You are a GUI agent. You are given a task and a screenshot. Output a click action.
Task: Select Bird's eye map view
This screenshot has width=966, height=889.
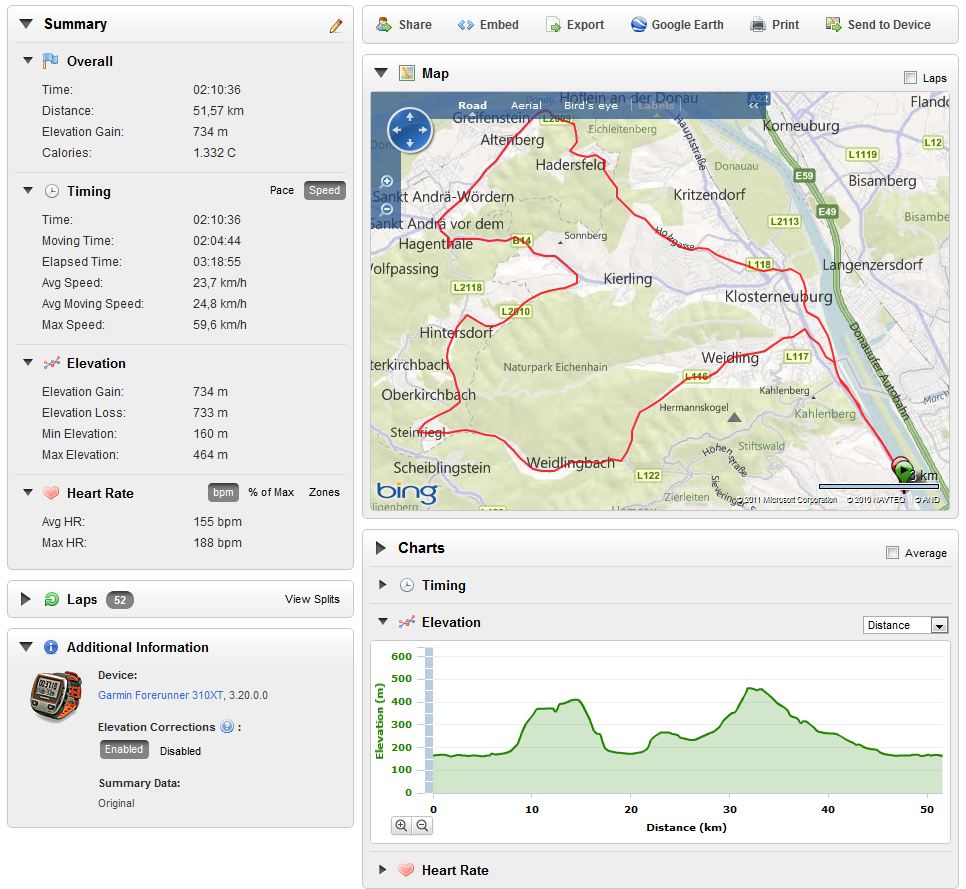click(x=591, y=105)
